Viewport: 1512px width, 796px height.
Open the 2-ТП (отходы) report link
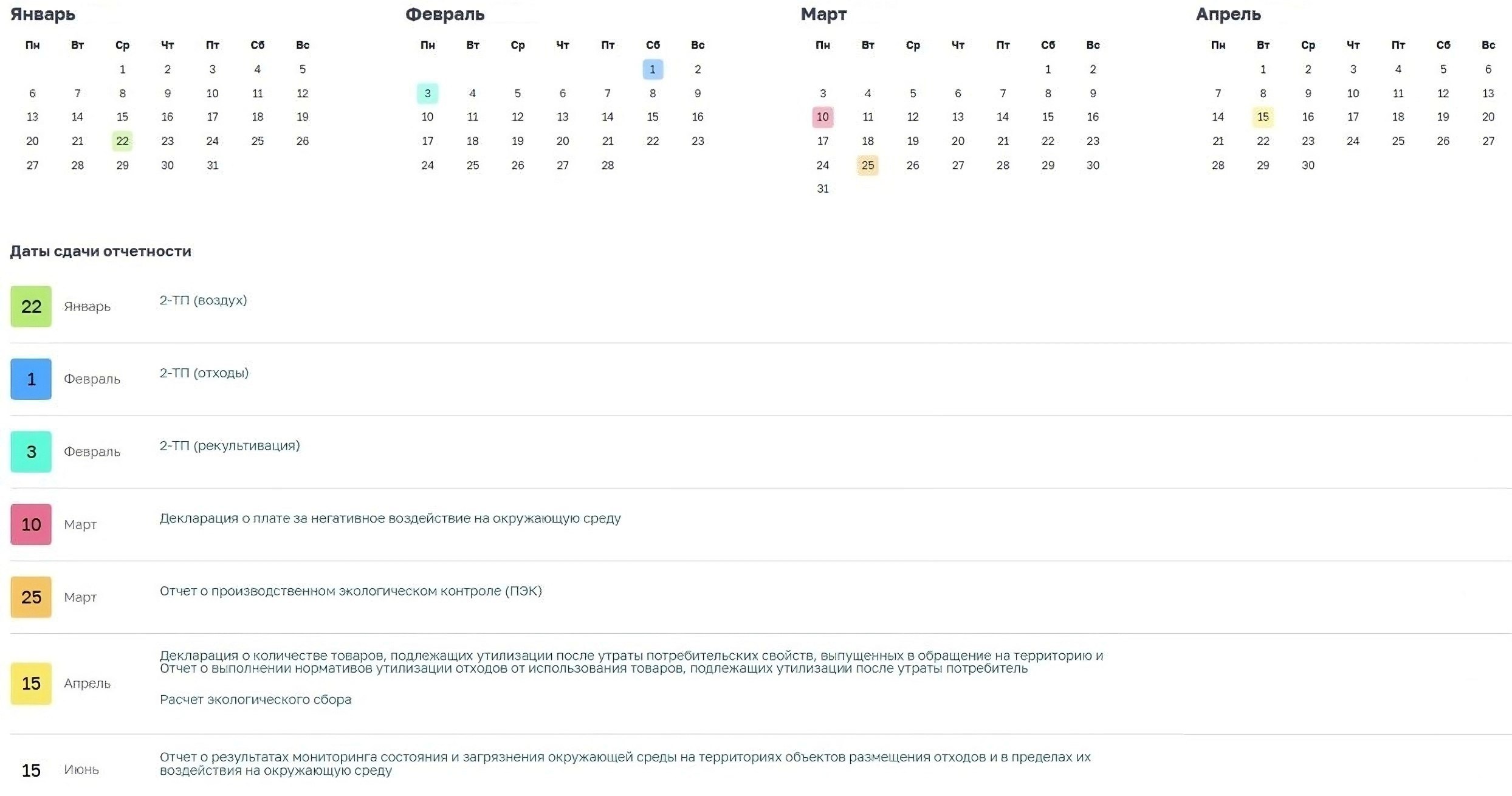pos(204,373)
